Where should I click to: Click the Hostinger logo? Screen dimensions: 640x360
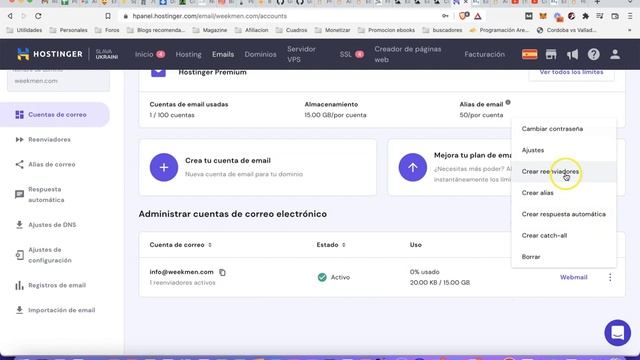click(50, 54)
